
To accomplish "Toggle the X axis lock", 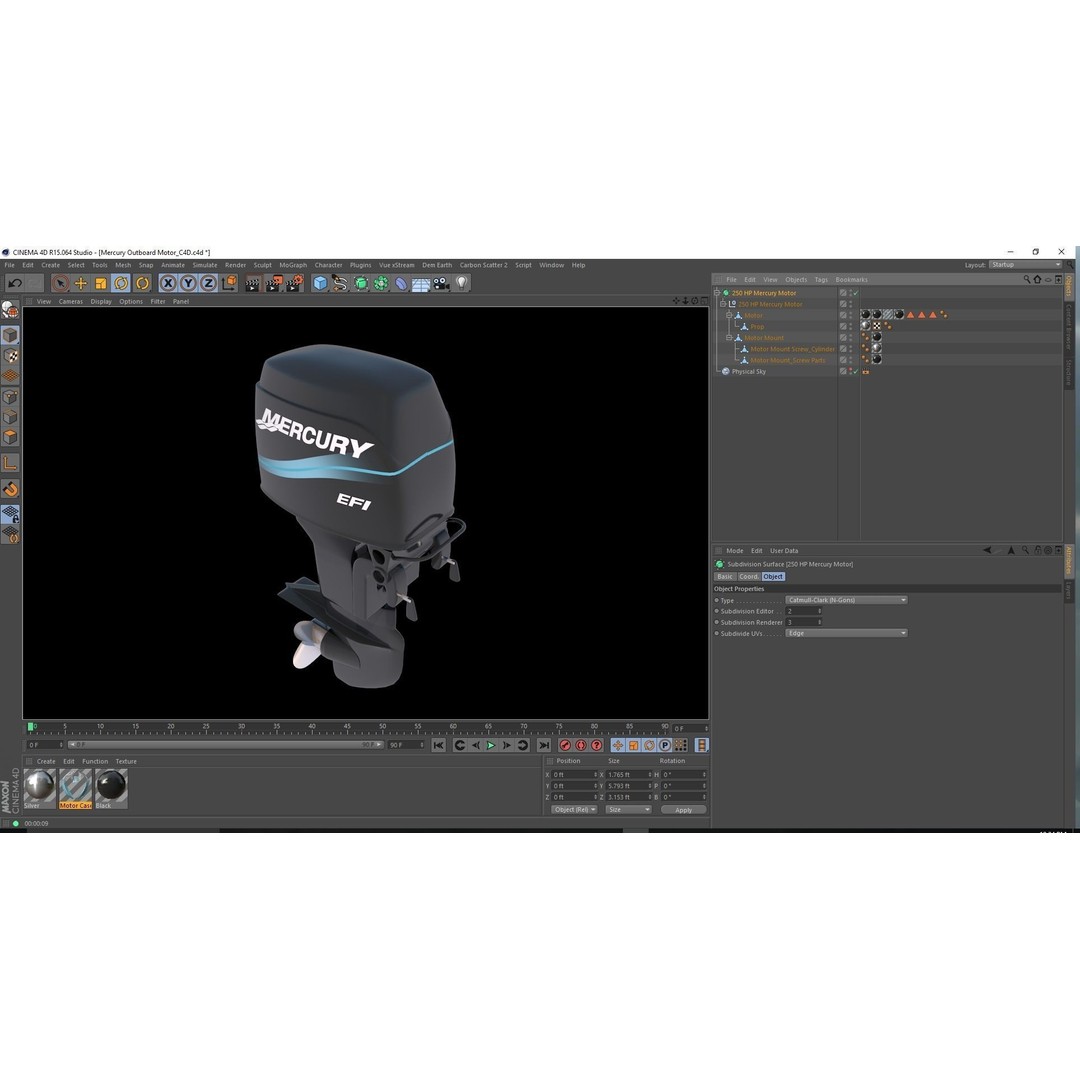I will tap(167, 283).
